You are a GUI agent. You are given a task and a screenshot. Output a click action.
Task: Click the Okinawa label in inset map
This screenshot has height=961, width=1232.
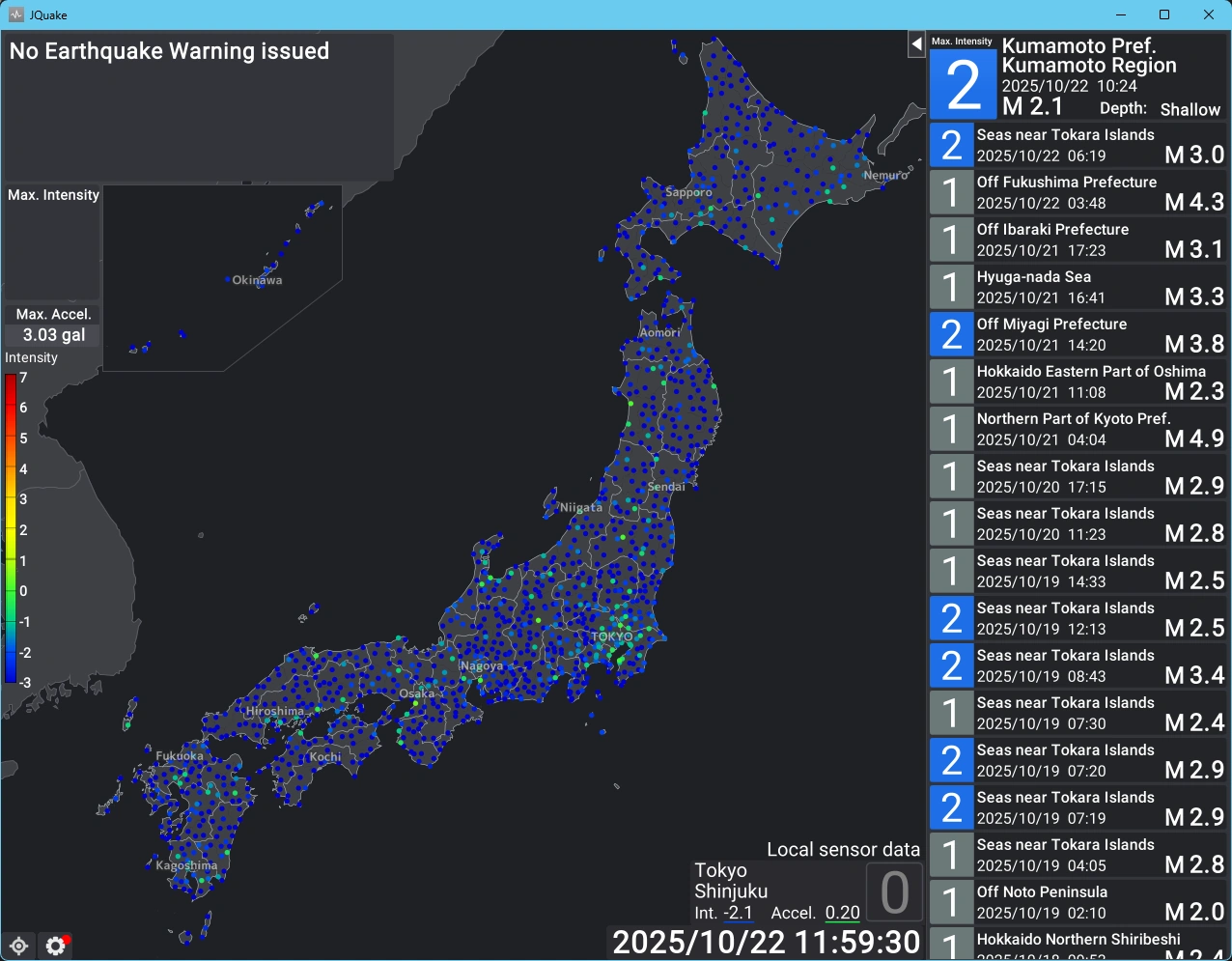pyautogui.click(x=258, y=280)
